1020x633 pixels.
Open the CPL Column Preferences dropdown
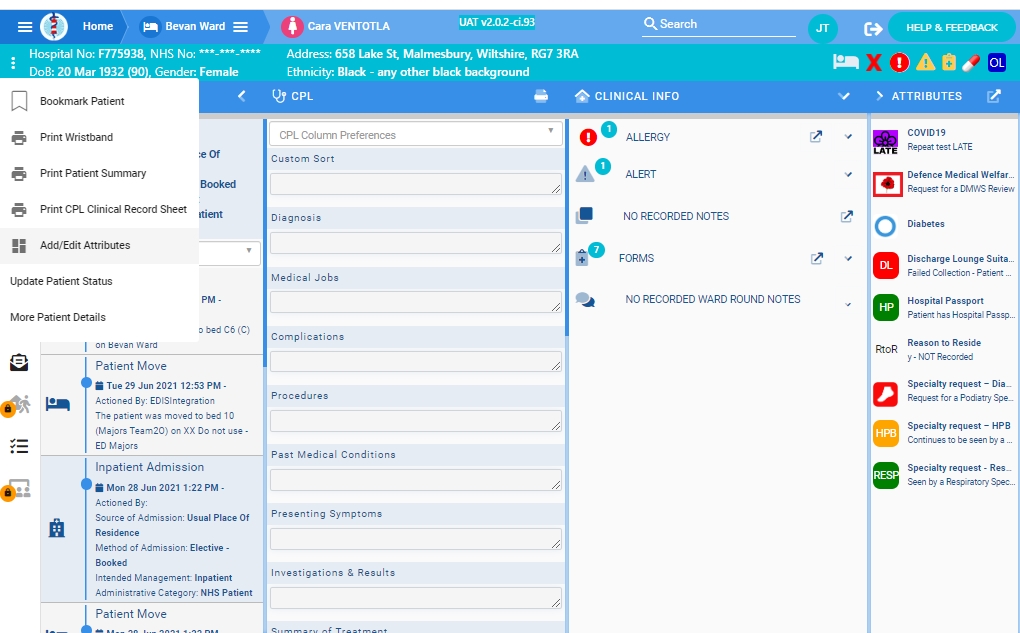point(416,135)
